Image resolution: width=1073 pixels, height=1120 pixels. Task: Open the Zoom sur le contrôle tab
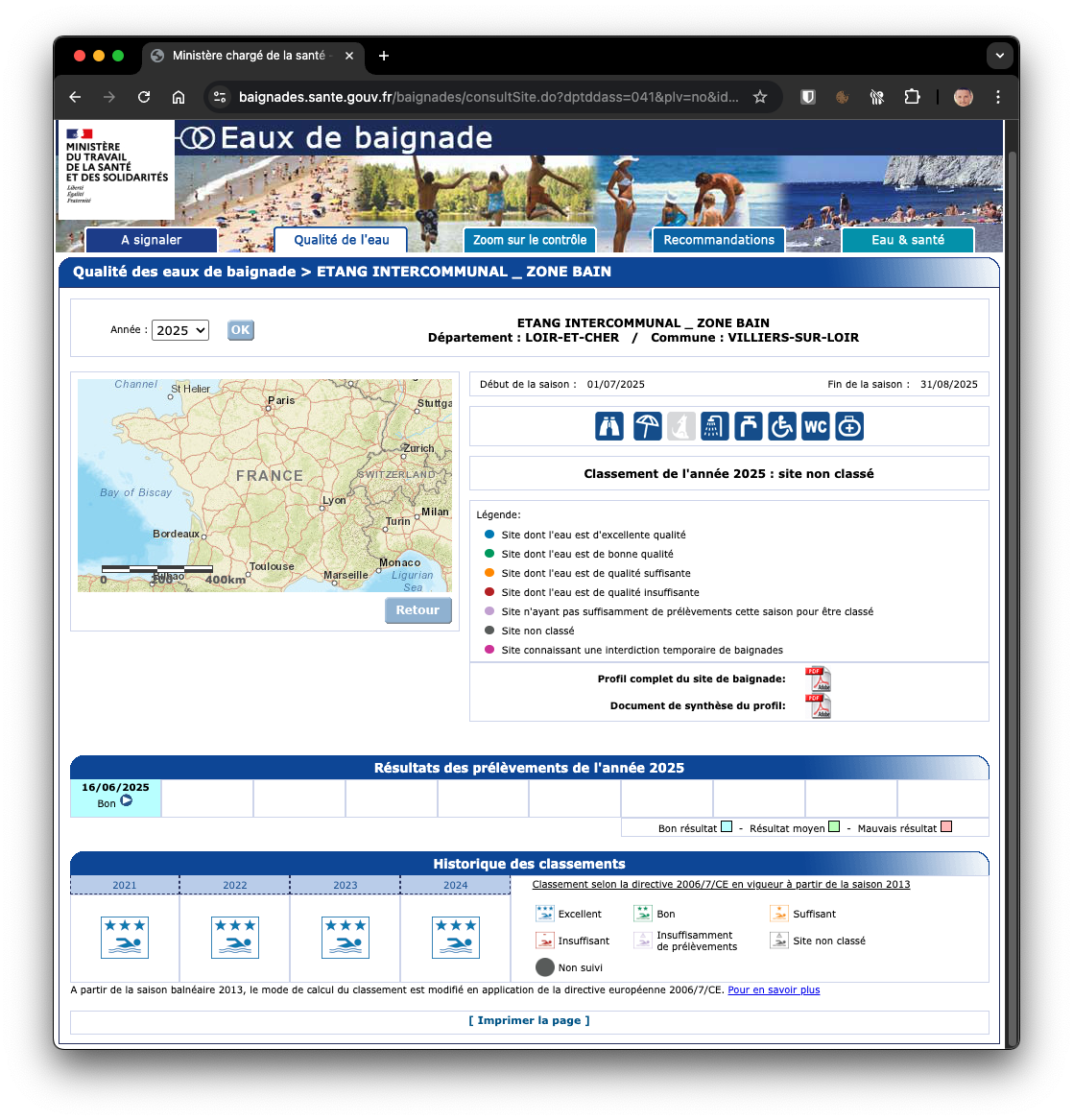pyautogui.click(x=529, y=240)
